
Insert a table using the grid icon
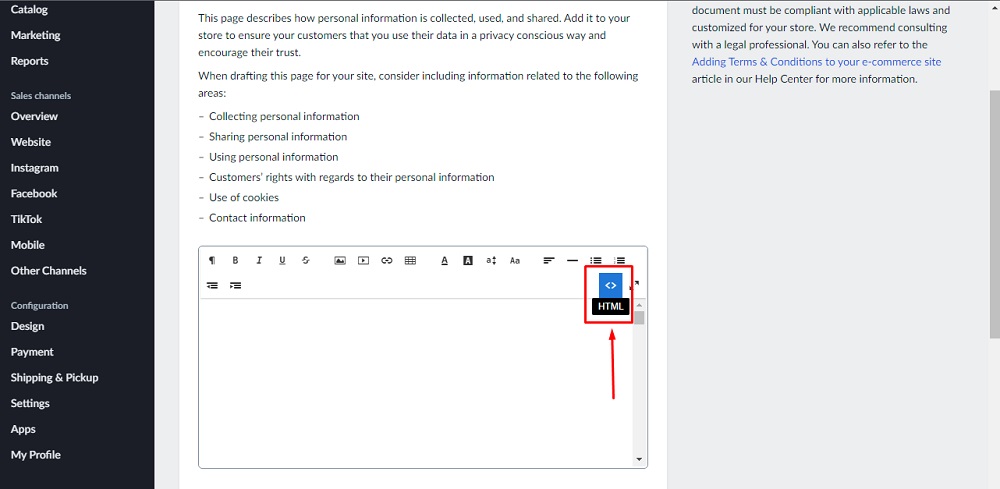point(410,260)
